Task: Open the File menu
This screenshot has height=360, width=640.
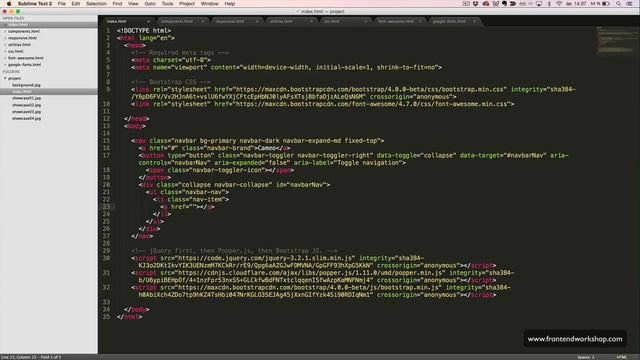Action: tap(62, 4)
